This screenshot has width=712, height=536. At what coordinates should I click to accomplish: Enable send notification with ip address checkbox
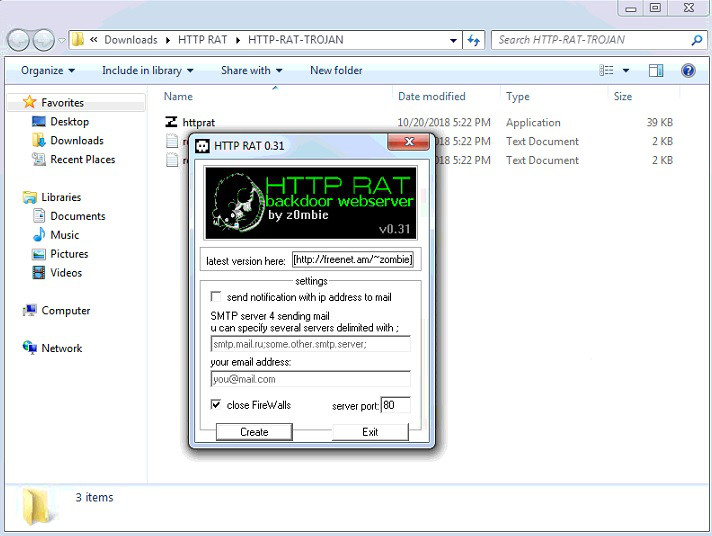click(x=216, y=297)
